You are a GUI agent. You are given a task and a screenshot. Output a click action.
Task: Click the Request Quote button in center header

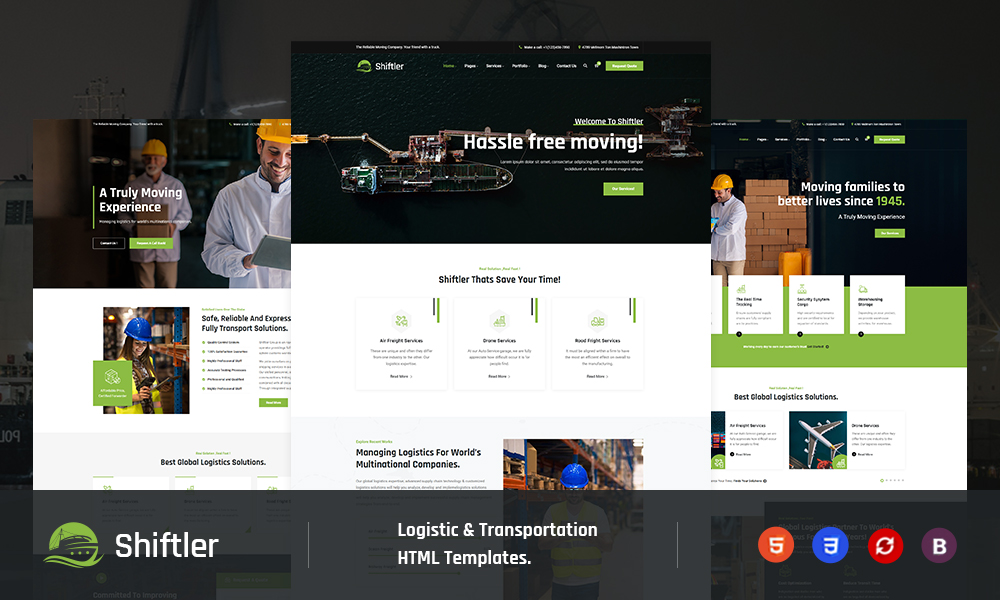point(623,66)
